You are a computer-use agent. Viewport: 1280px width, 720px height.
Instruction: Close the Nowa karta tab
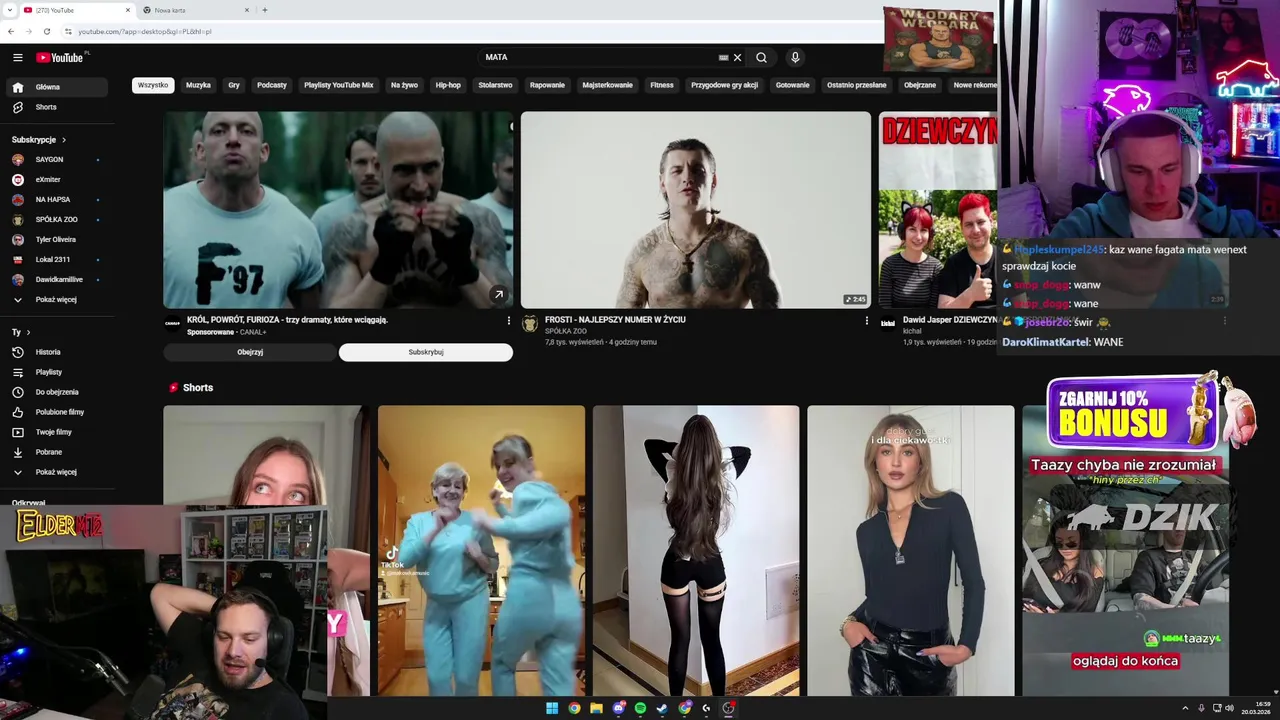(247, 10)
